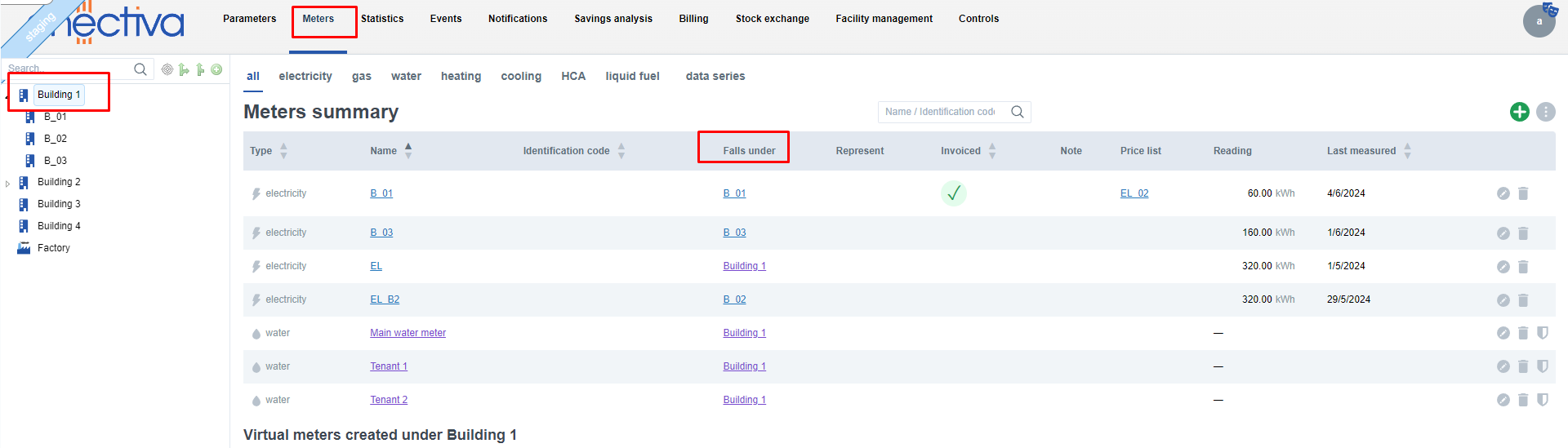Click the green add meter button
The image size is (1568, 448).
1519,112
